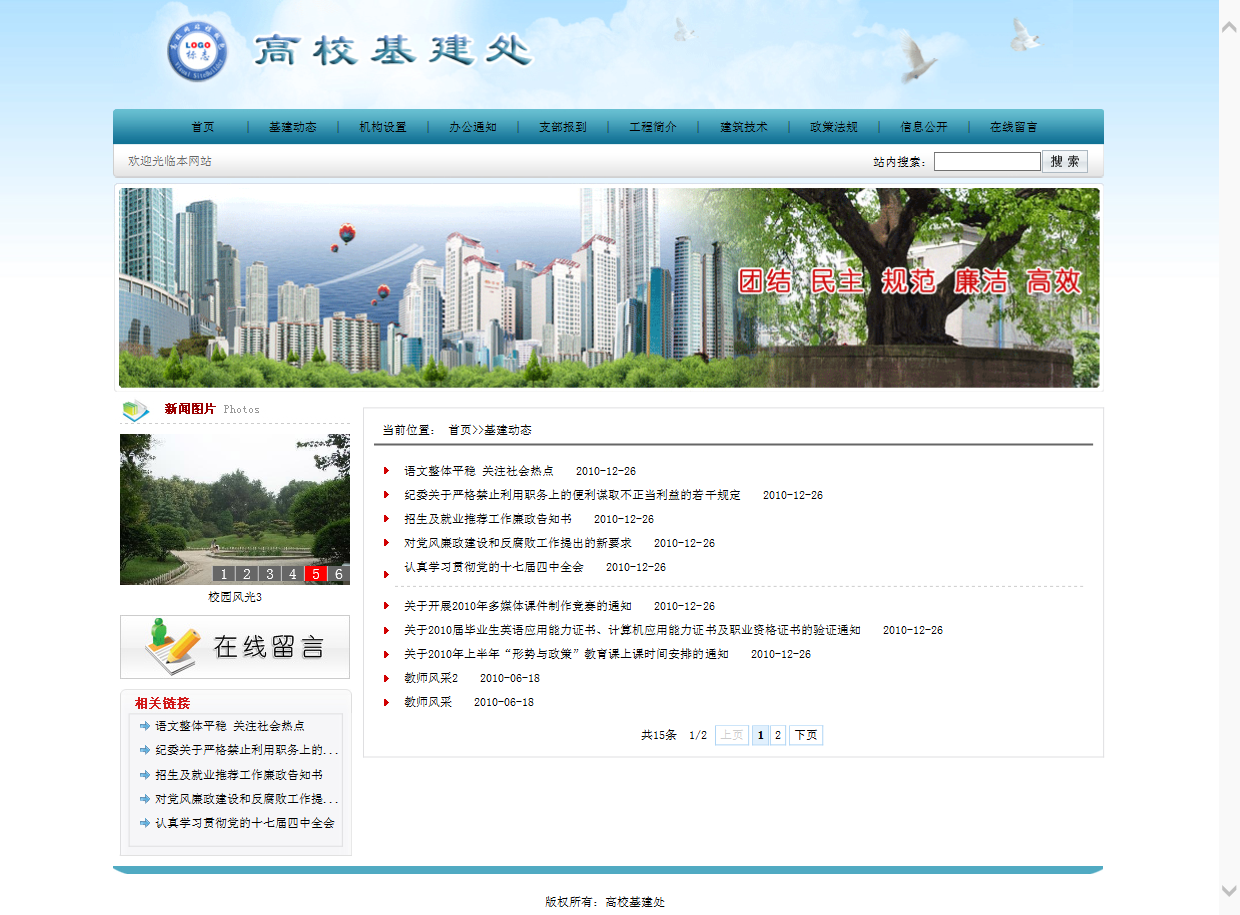The height and width of the screenshot is (915, 1240).
Task: Click the city skyline banner image
Action: [x=609, y=288]
